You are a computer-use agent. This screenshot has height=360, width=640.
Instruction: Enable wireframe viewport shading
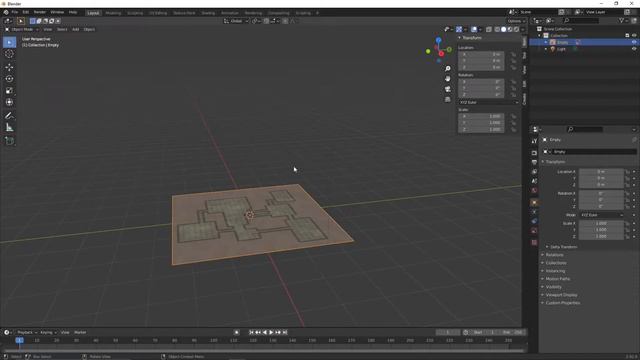click(x=497, y=29)
